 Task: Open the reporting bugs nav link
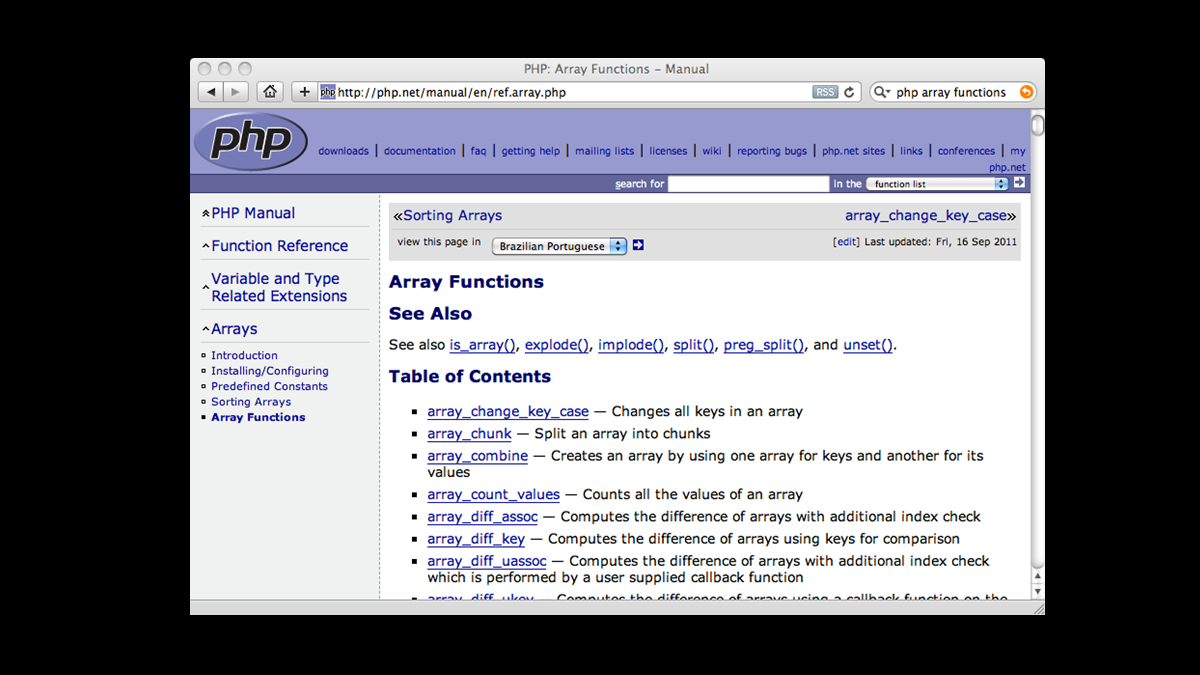(772, 151)
